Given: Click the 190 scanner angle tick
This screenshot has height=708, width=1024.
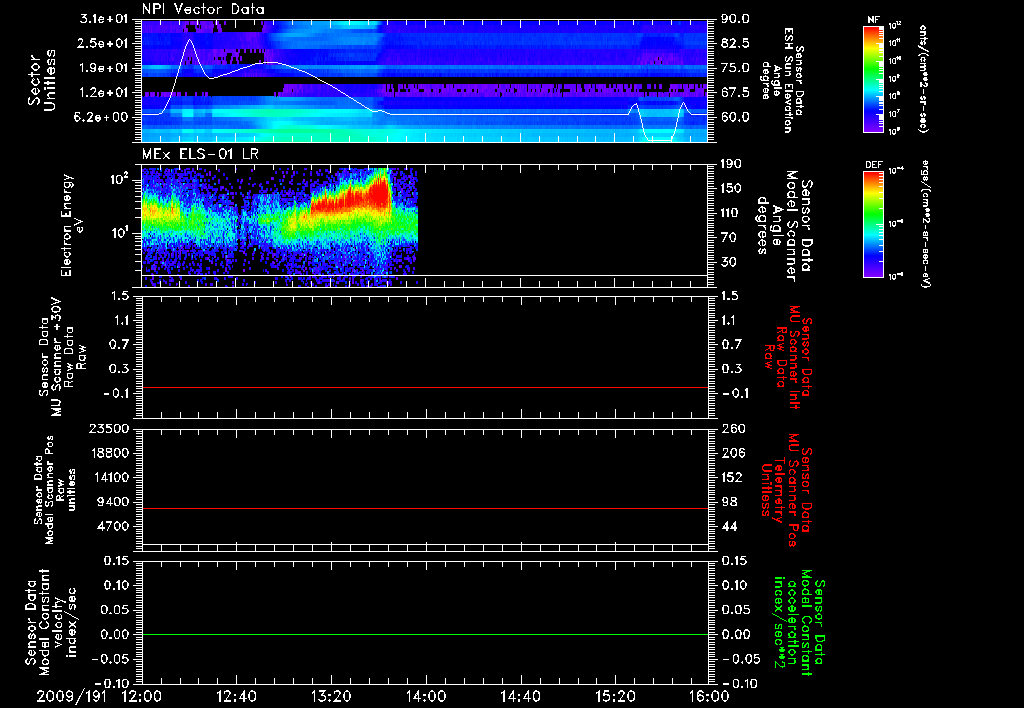Looking at the screenshot, I should (x=731, y=164).
